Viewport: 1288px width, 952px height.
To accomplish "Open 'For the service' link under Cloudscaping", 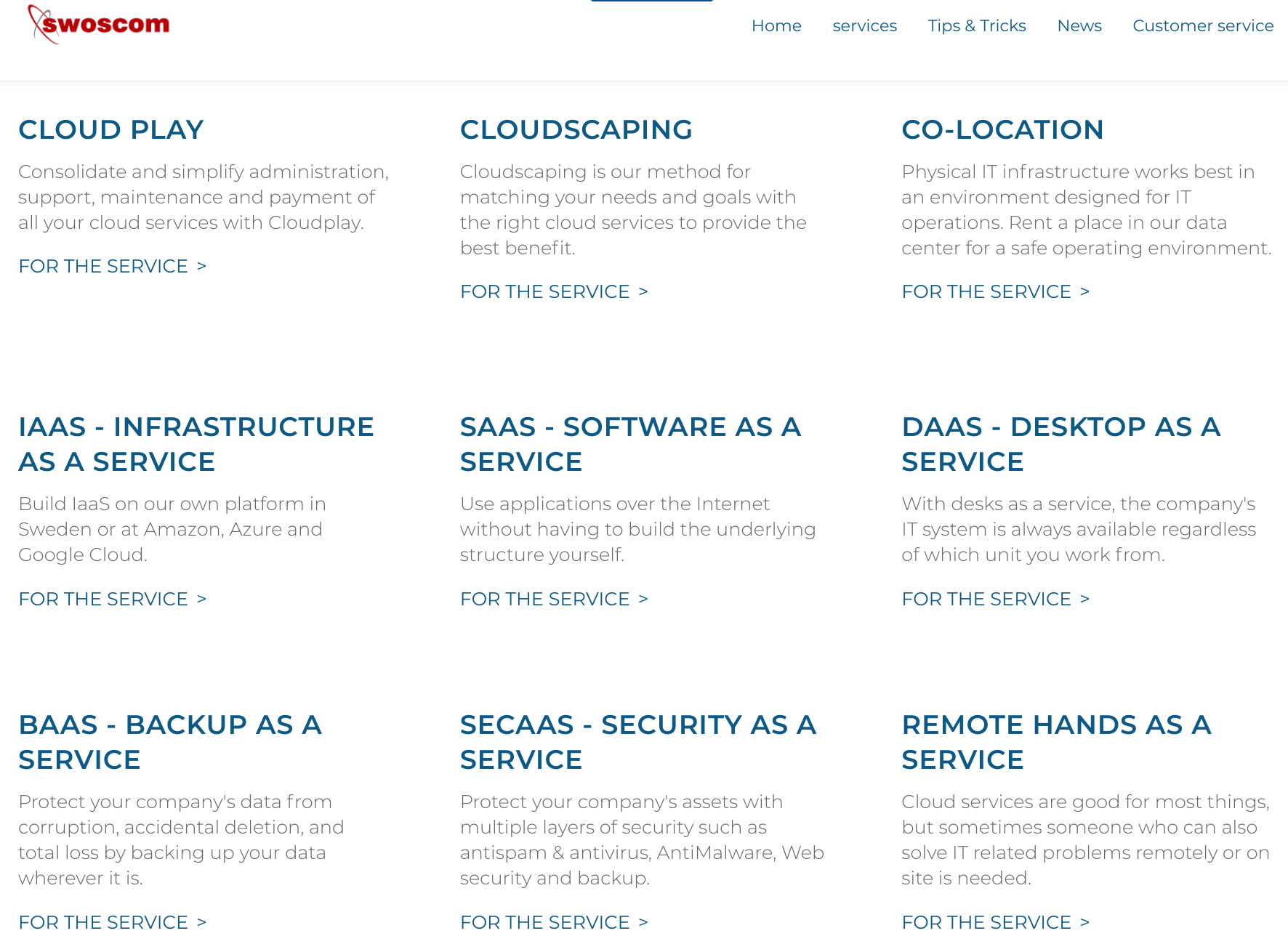I will click(x=554, y=291).
